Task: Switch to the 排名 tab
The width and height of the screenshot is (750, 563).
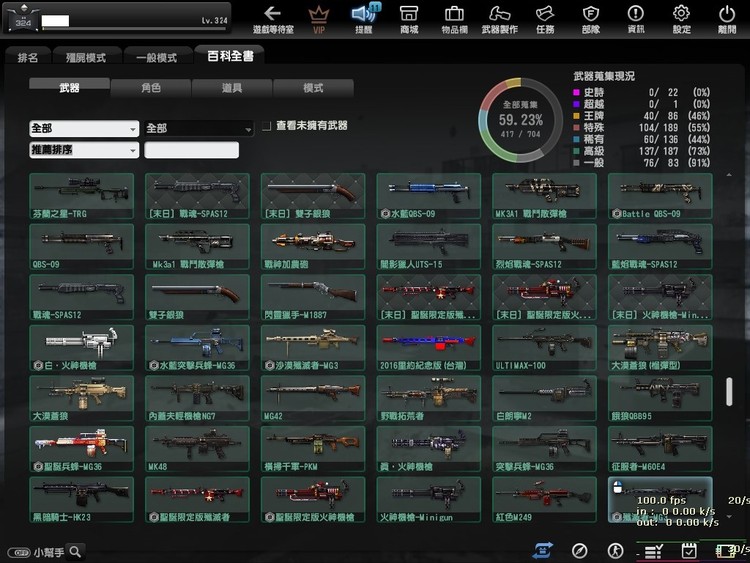Action: tap(28, 57)
